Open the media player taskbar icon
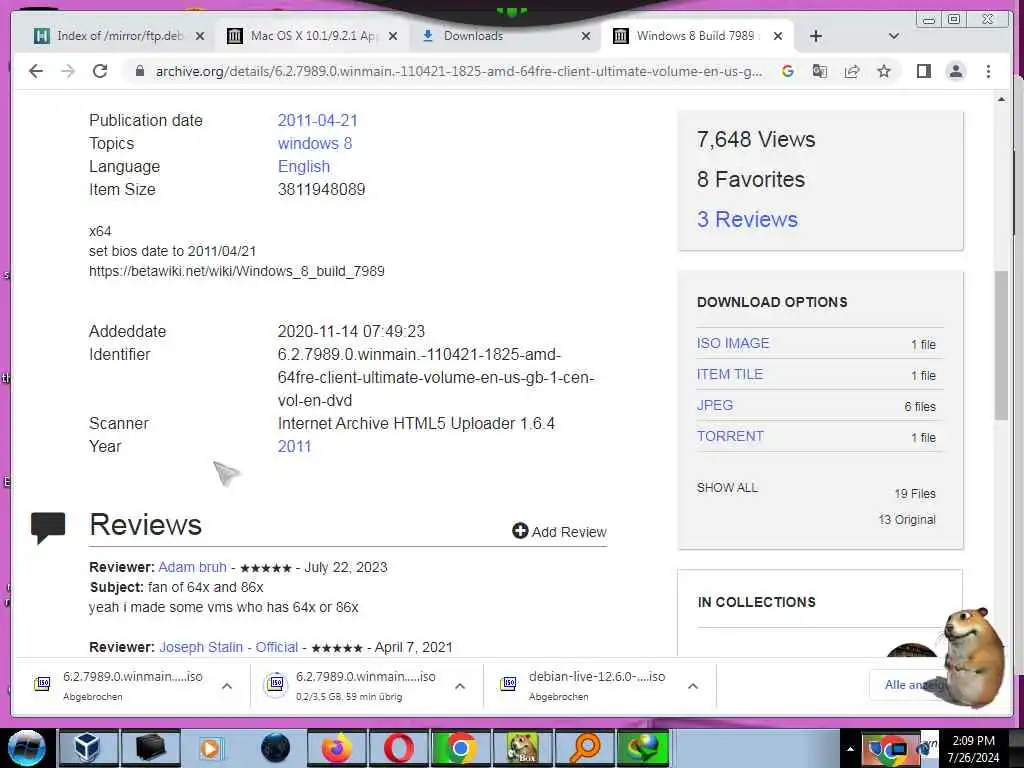1024x768 pixels. coord(210,748)
